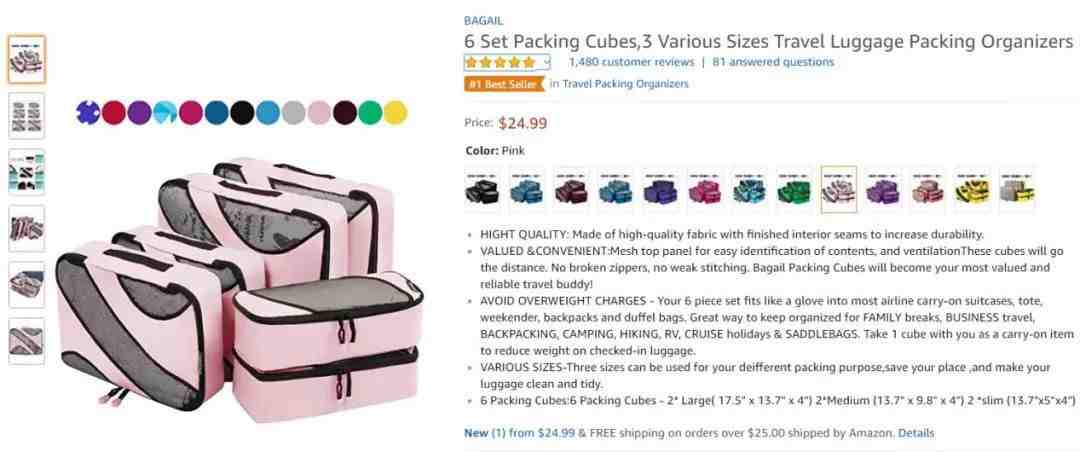Image resolution: width=1080 pixels, height=452 pixels.
Task: Select the yellow packing cubes color option
Action: (x=972, y=189)
